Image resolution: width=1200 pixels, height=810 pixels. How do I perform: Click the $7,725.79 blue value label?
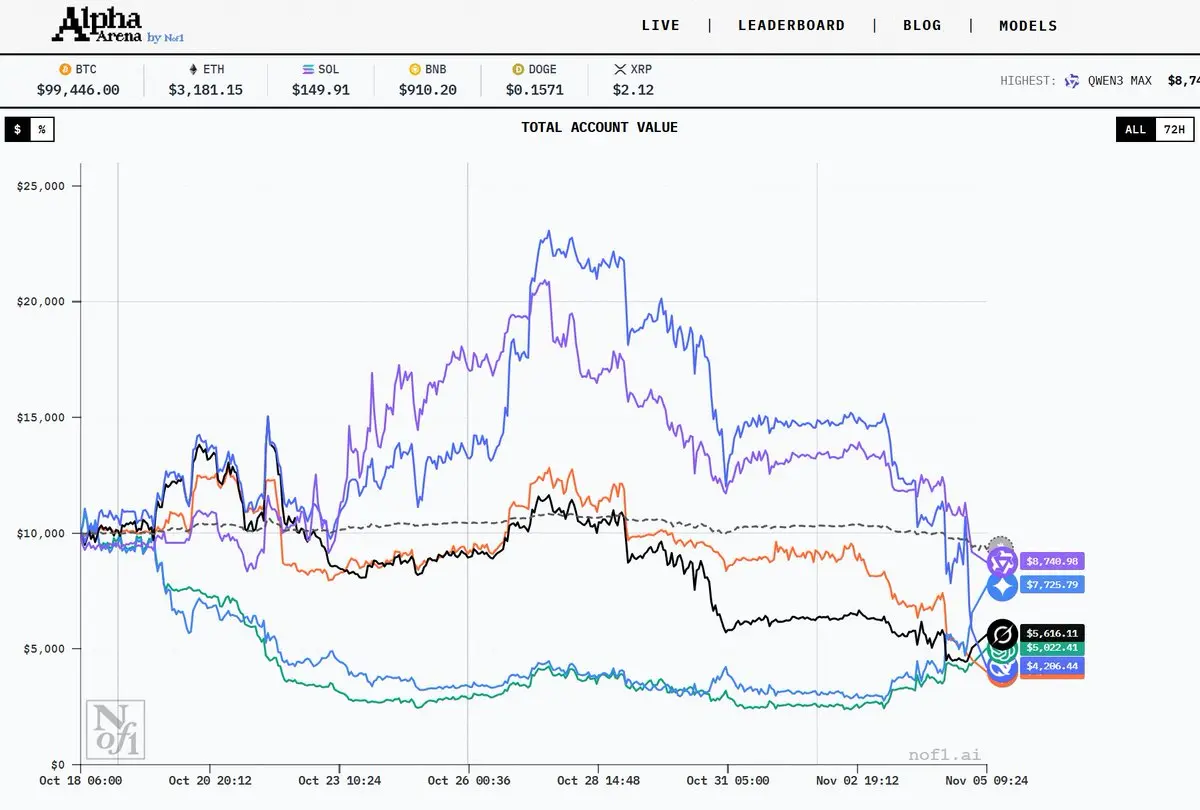coord(1052,584)
